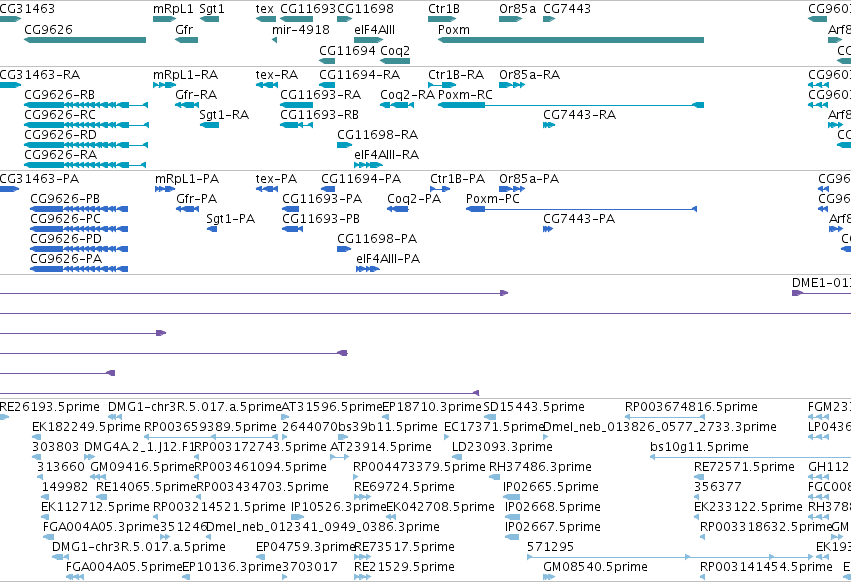Click the eIF4AIII-PA label
Viewport: 851px width, 582px height.
click(x=389, y=259)
